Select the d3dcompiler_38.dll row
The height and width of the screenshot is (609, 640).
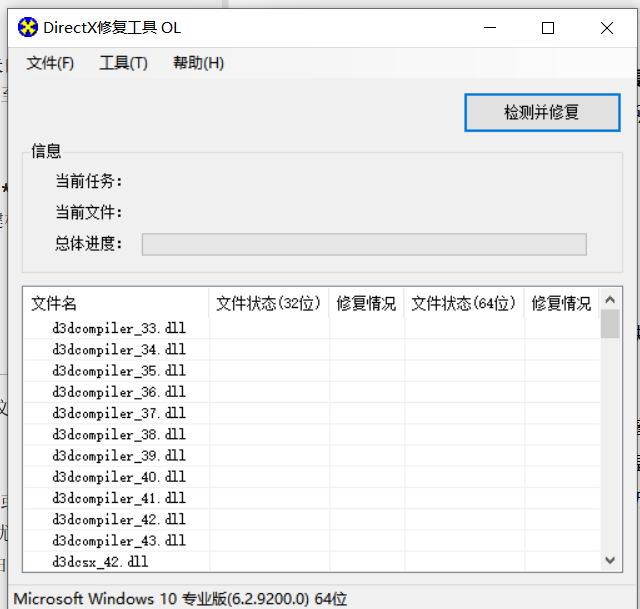tap(311, 434)
